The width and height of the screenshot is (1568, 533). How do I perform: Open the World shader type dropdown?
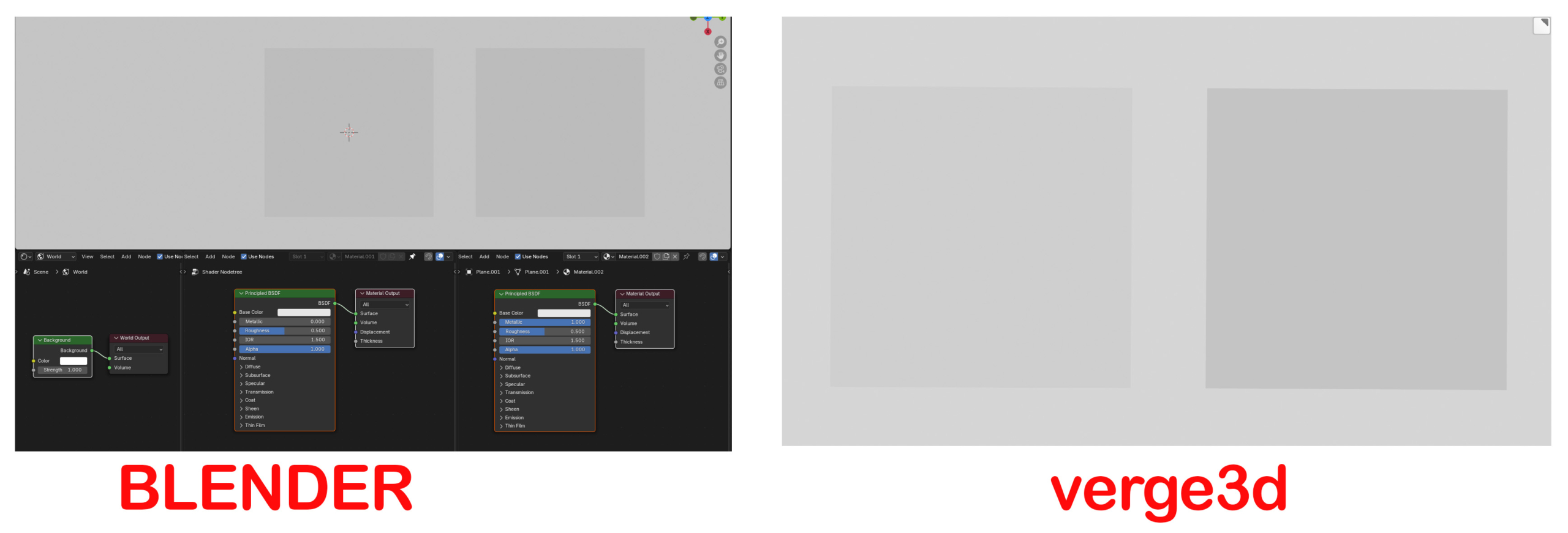coord(56,256)
